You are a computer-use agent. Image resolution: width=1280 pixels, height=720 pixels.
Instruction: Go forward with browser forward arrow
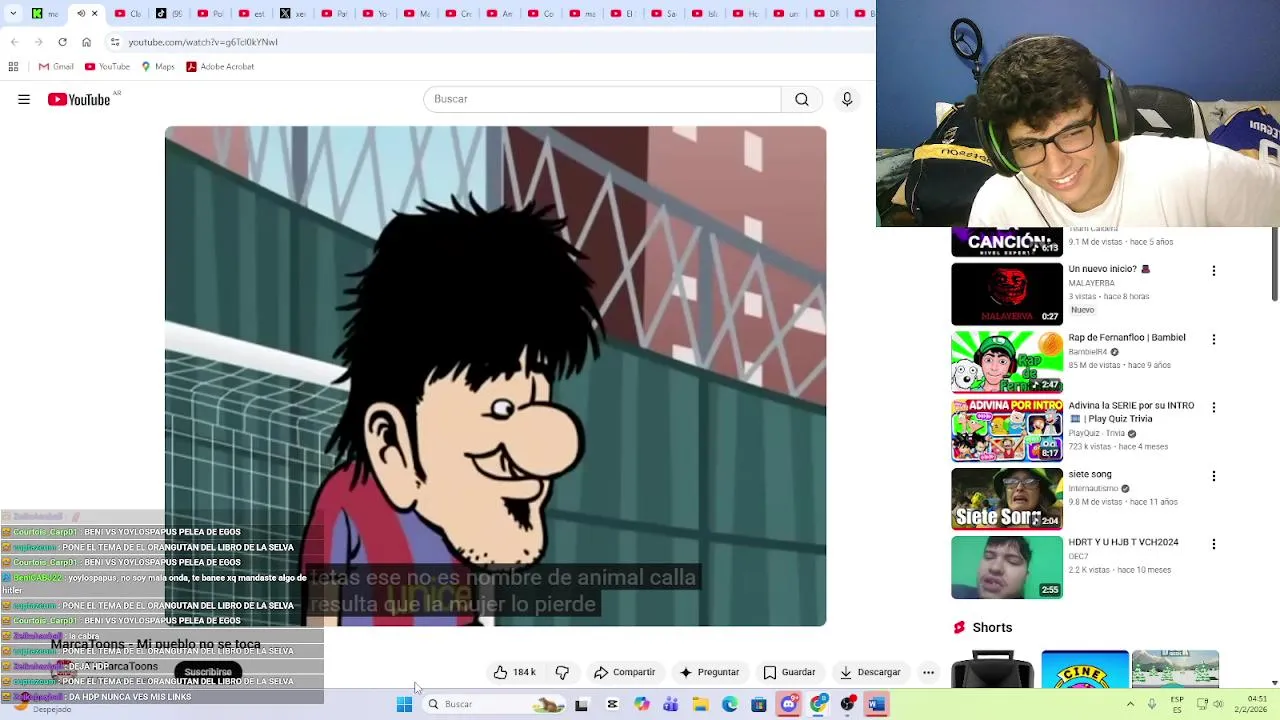coord(38,42)
